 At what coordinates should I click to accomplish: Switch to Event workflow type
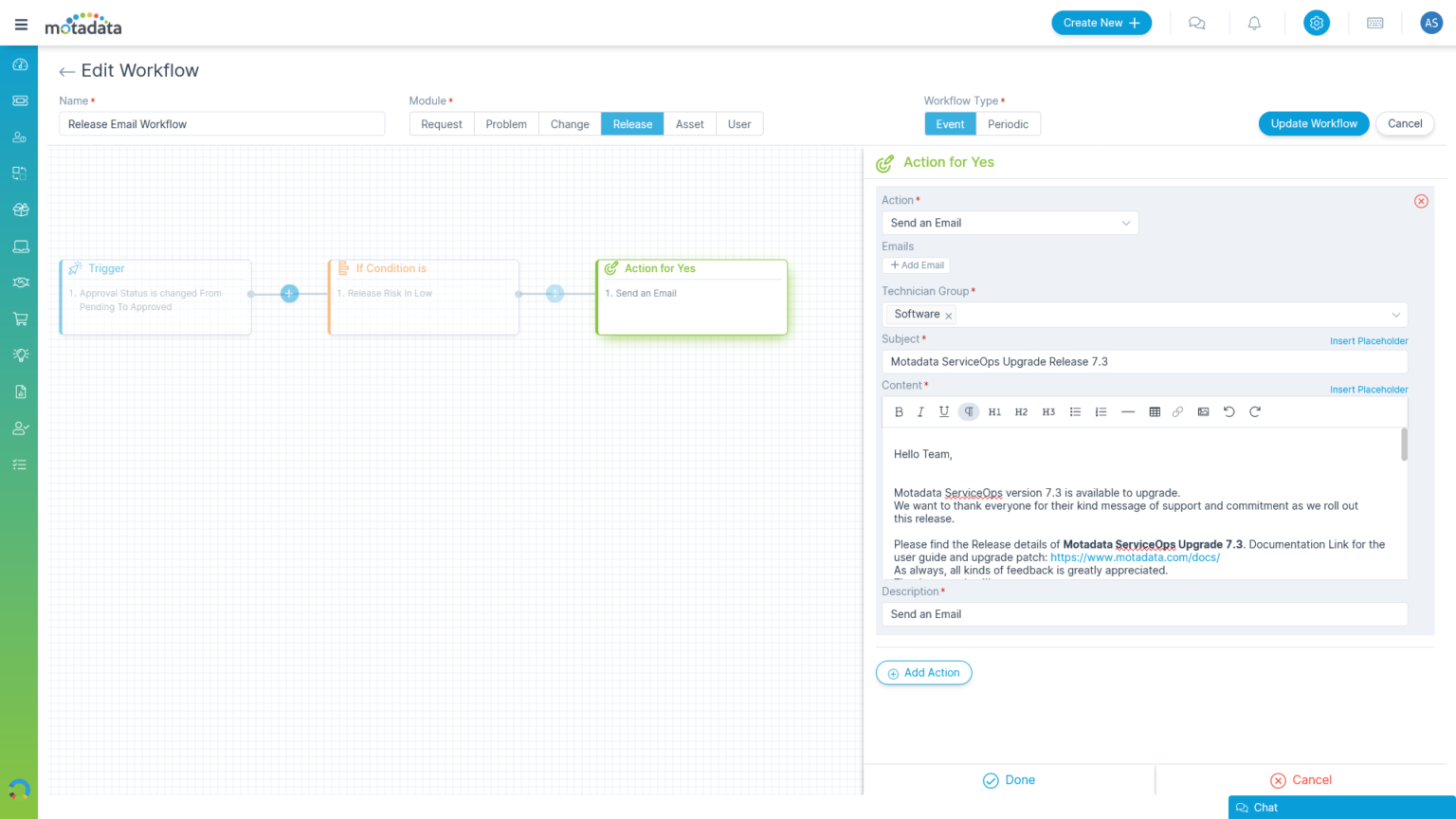coord(950,123)
